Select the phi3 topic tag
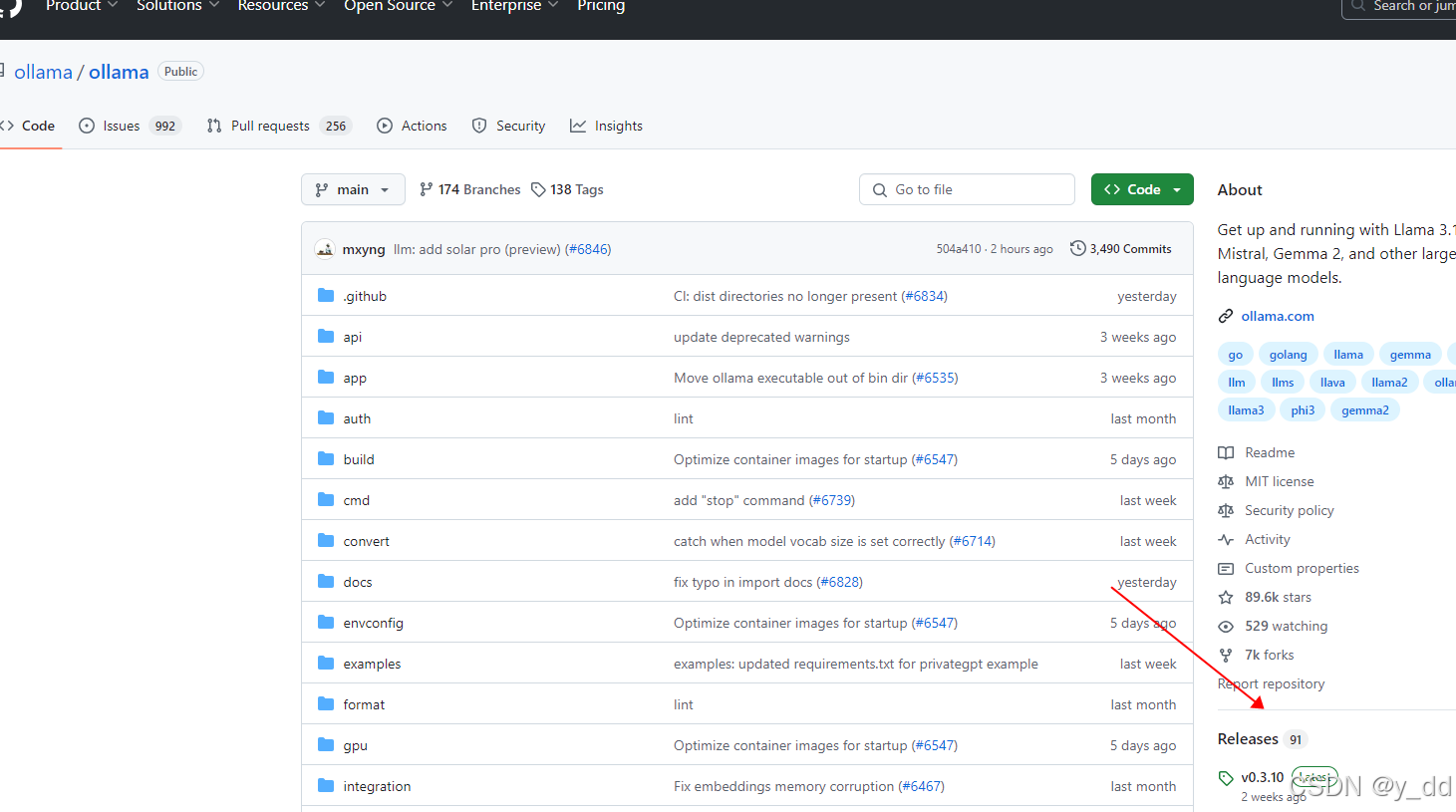The height and width of the screenshot is (812, 1456). pos(1303,410)
